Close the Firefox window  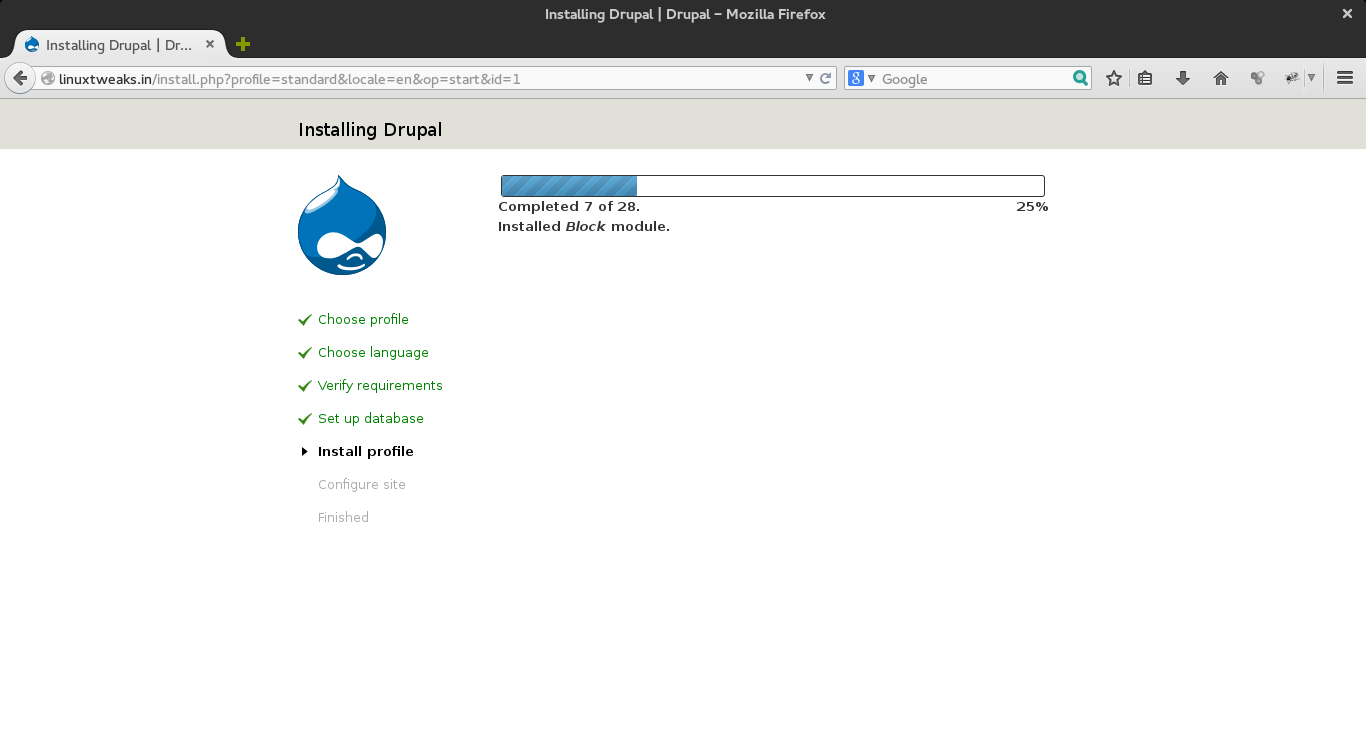[x=1347, y=14]
